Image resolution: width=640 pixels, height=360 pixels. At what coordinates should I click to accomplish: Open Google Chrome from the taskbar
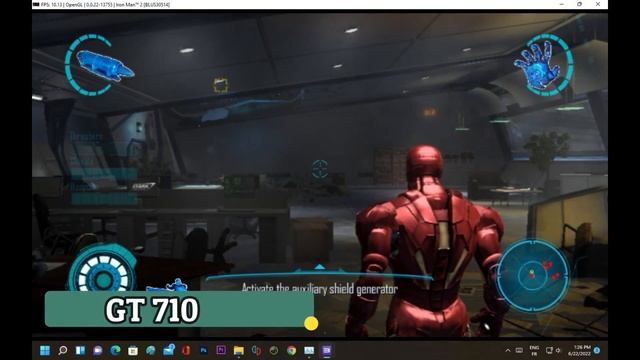click(x=291, y=350)
